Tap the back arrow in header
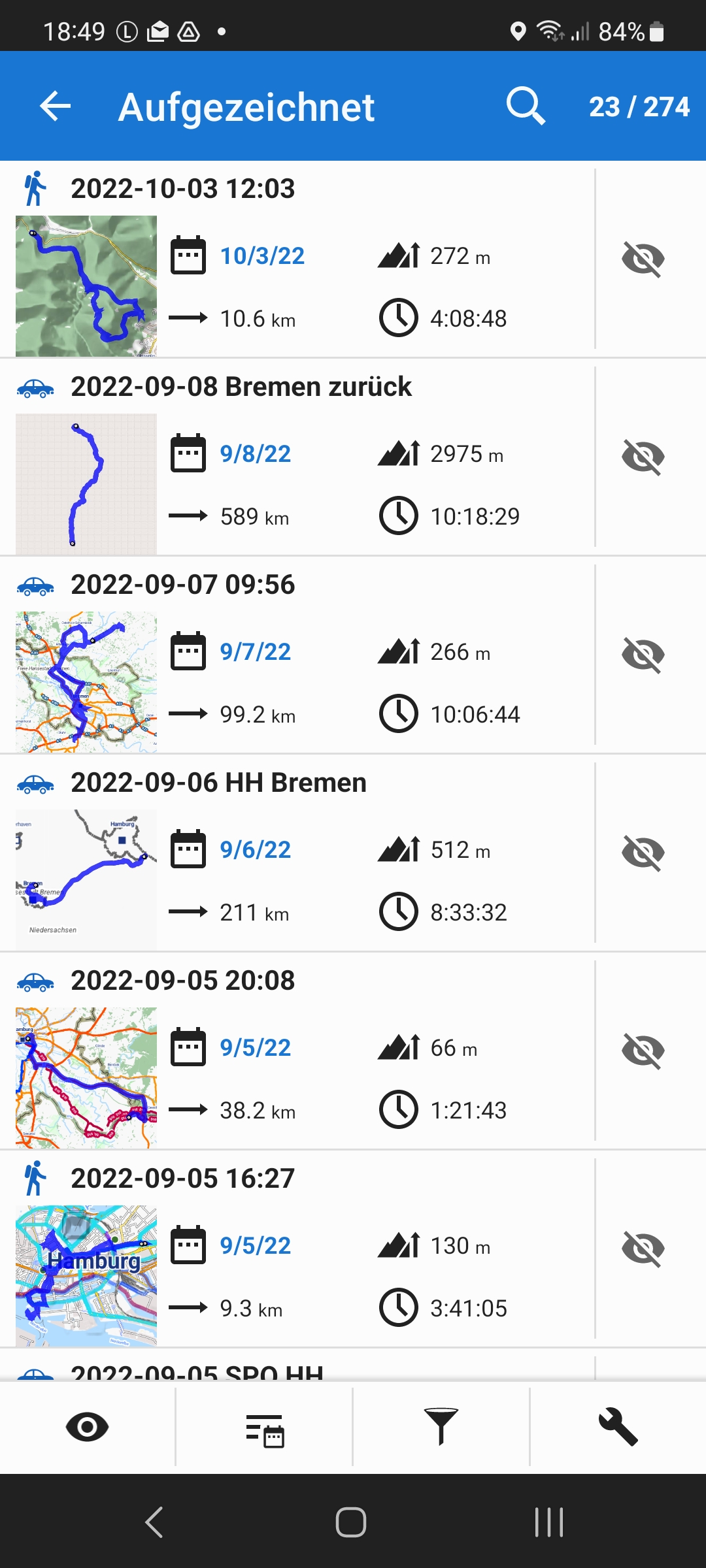Screen dimensions: 706x1568 point(55,106)
